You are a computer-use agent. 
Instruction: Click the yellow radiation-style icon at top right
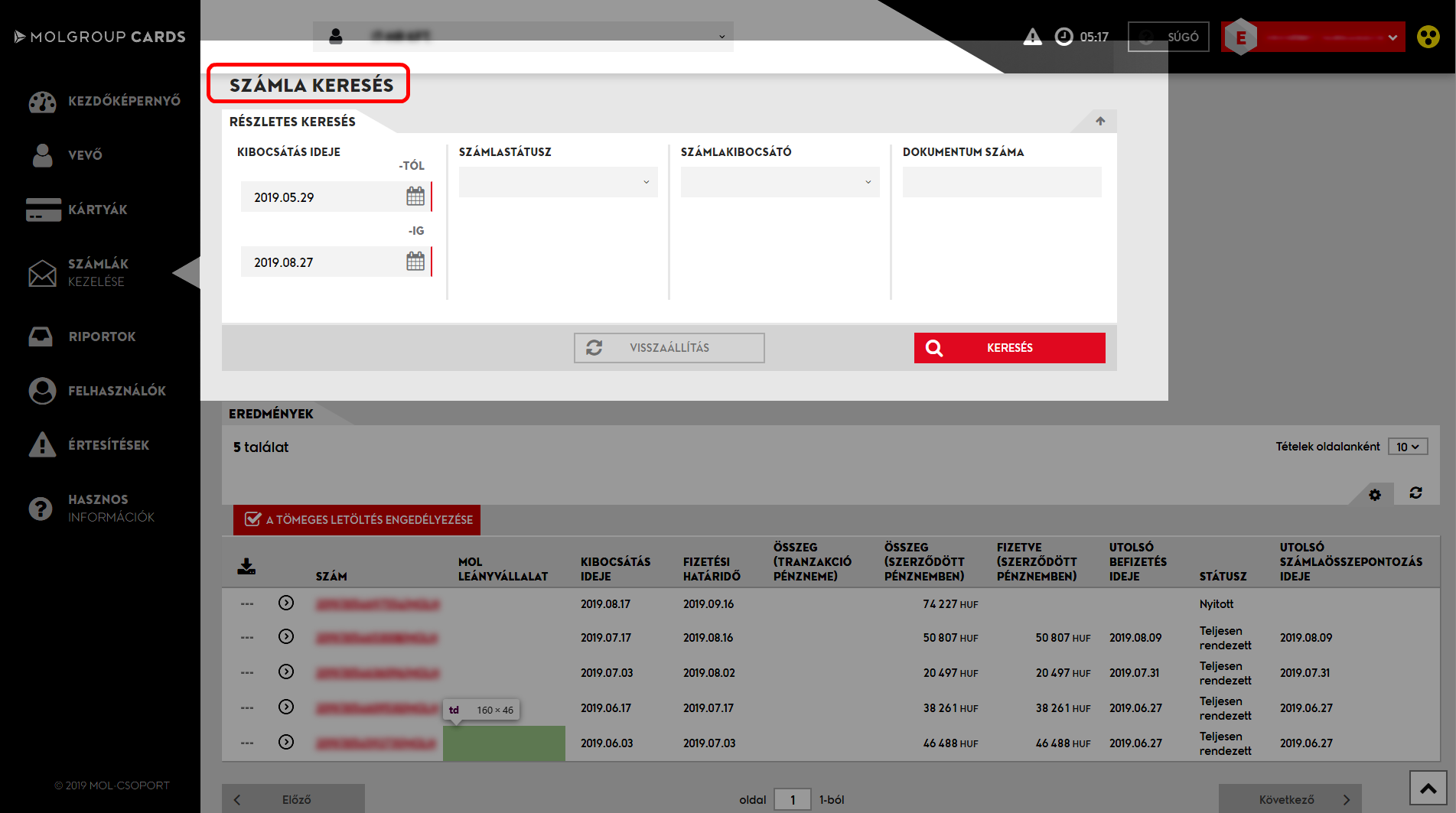click(x=1428, y=37)
